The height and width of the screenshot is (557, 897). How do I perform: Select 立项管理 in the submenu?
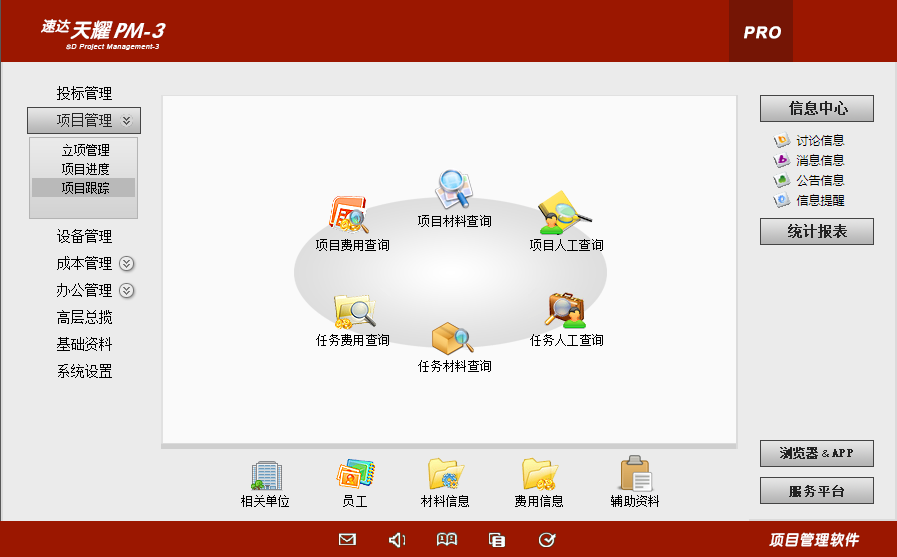point(85,151)
